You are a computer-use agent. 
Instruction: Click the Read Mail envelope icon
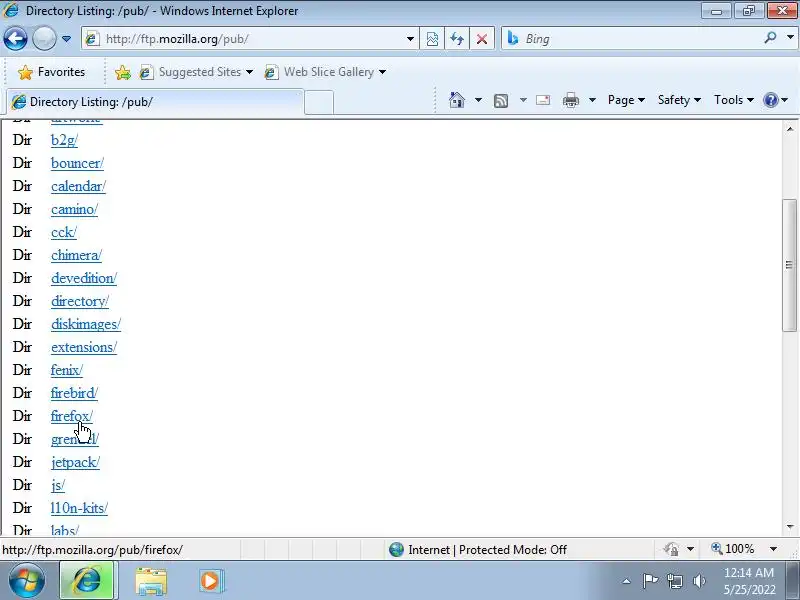(x=543, y=100)
